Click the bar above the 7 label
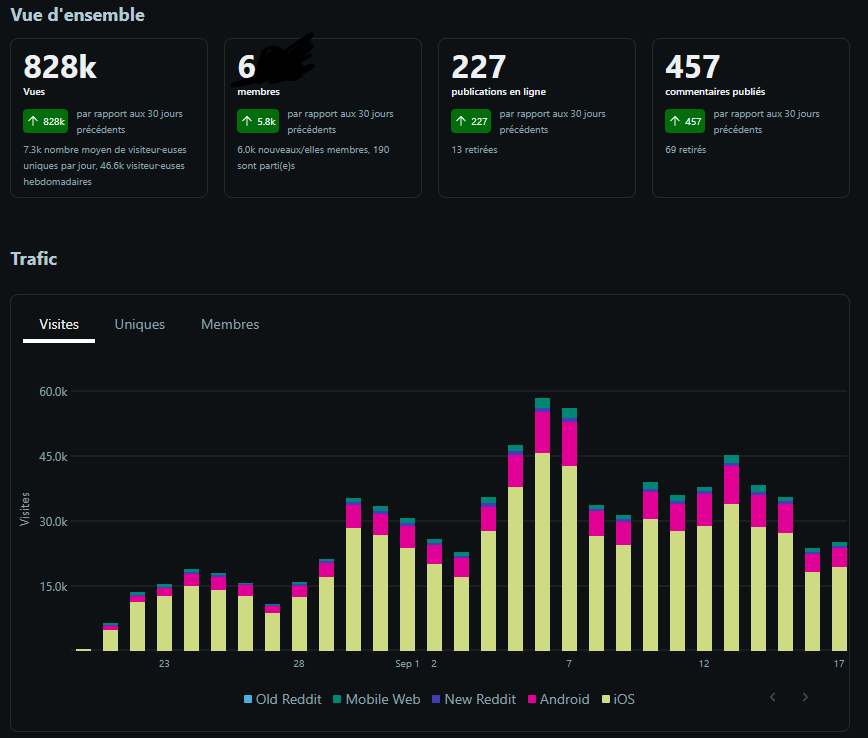The height and width of the screenshot is (738, 868). coord(570,529)
